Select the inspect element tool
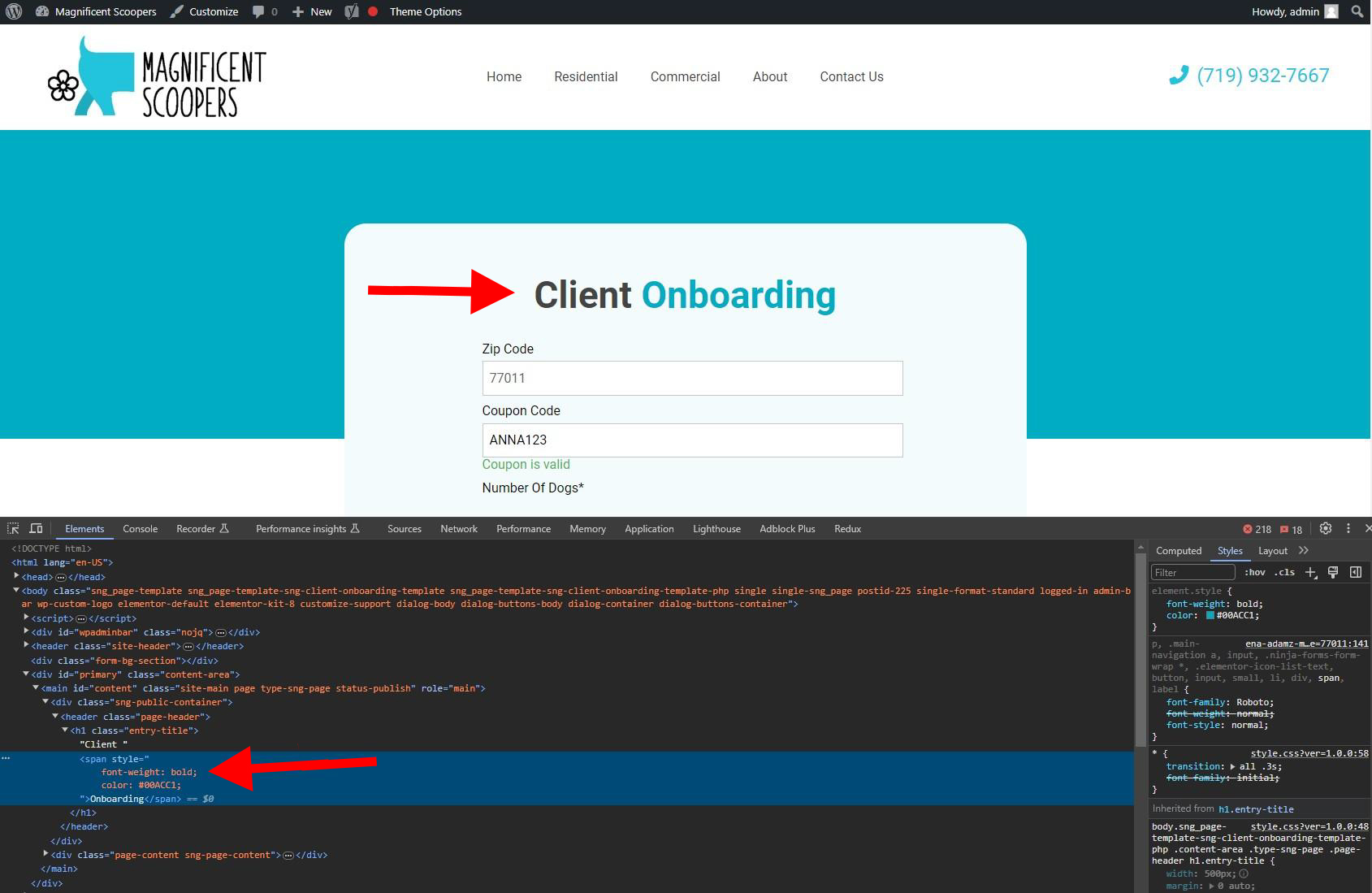The height and width of the screenshot is (893, 1372). pyautogui.click(x=14, y=528)
